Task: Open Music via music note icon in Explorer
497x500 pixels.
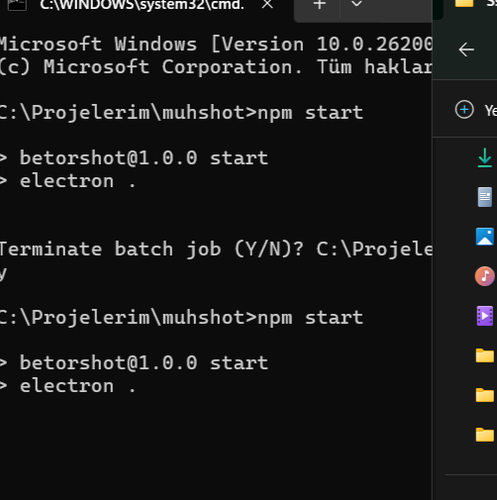Action: point(485,276)
